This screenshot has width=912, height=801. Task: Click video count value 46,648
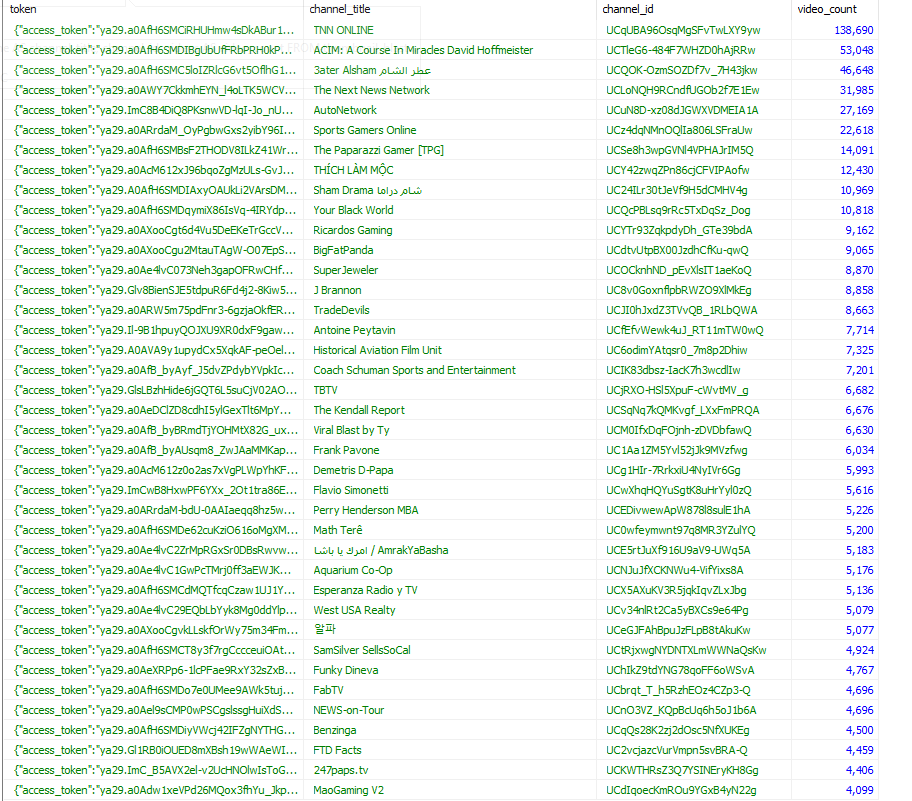click(857, 70)
